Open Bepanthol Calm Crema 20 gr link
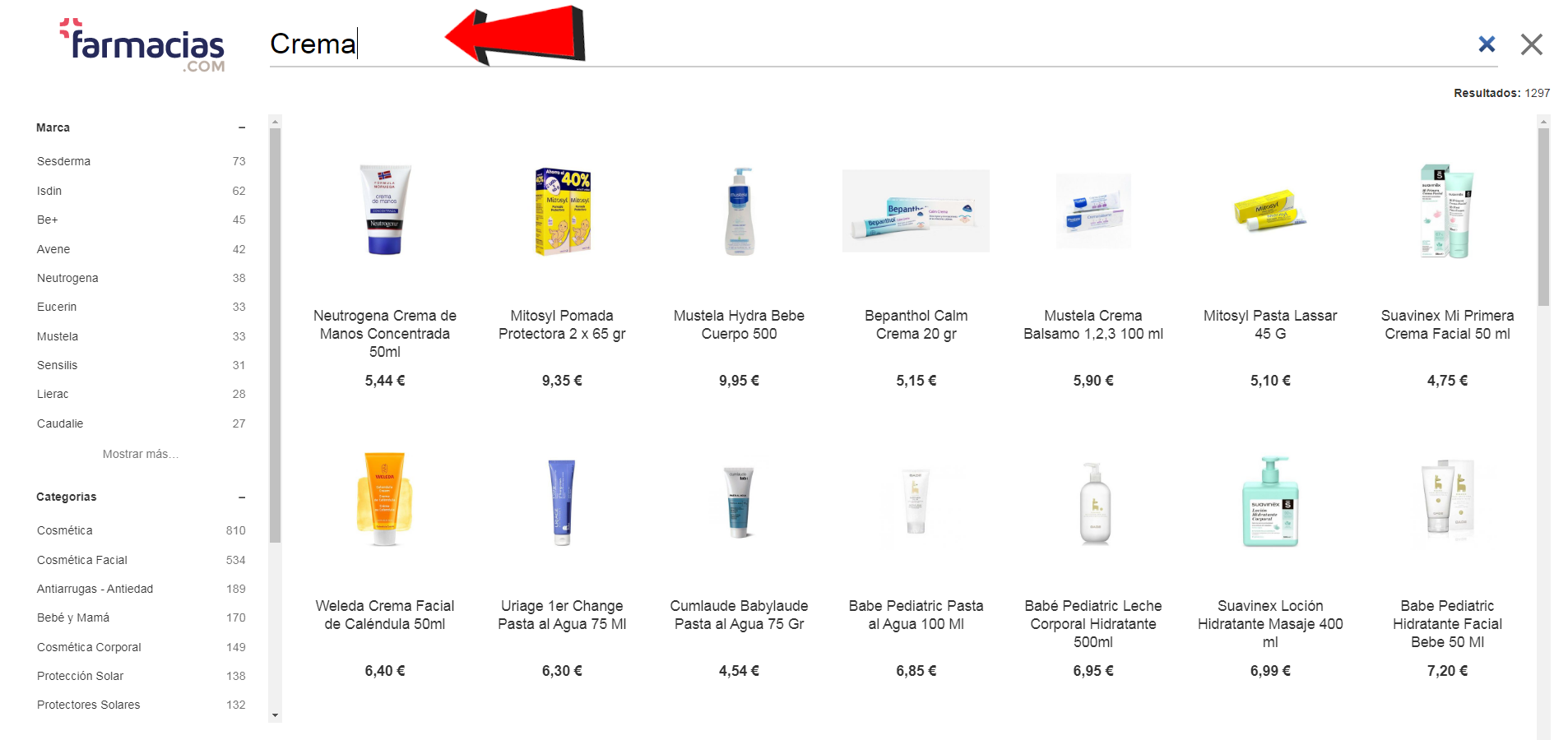 point(916,325)
